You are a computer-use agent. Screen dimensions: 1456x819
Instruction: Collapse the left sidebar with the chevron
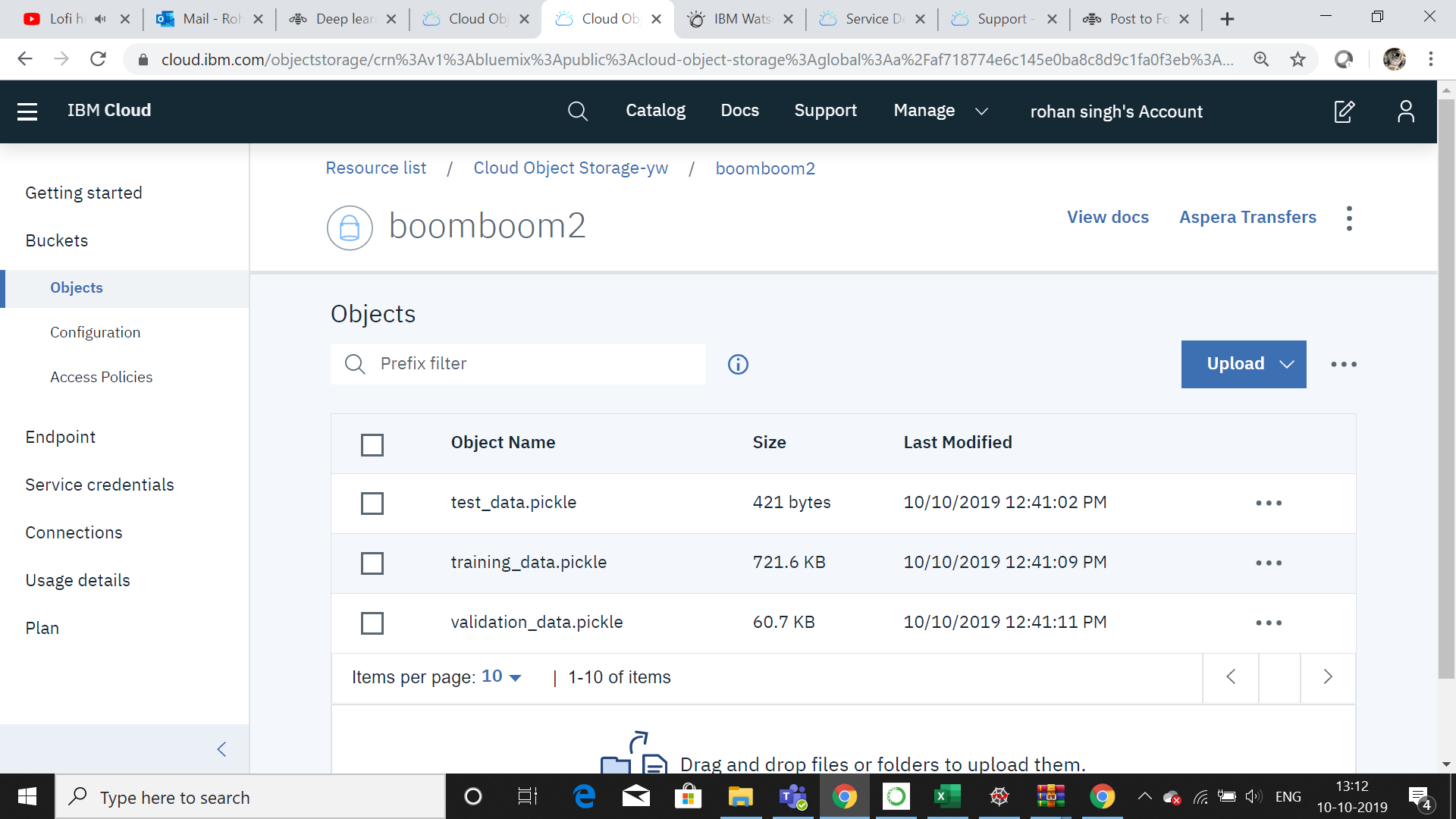pyautogui.click(x=221, y=750)
